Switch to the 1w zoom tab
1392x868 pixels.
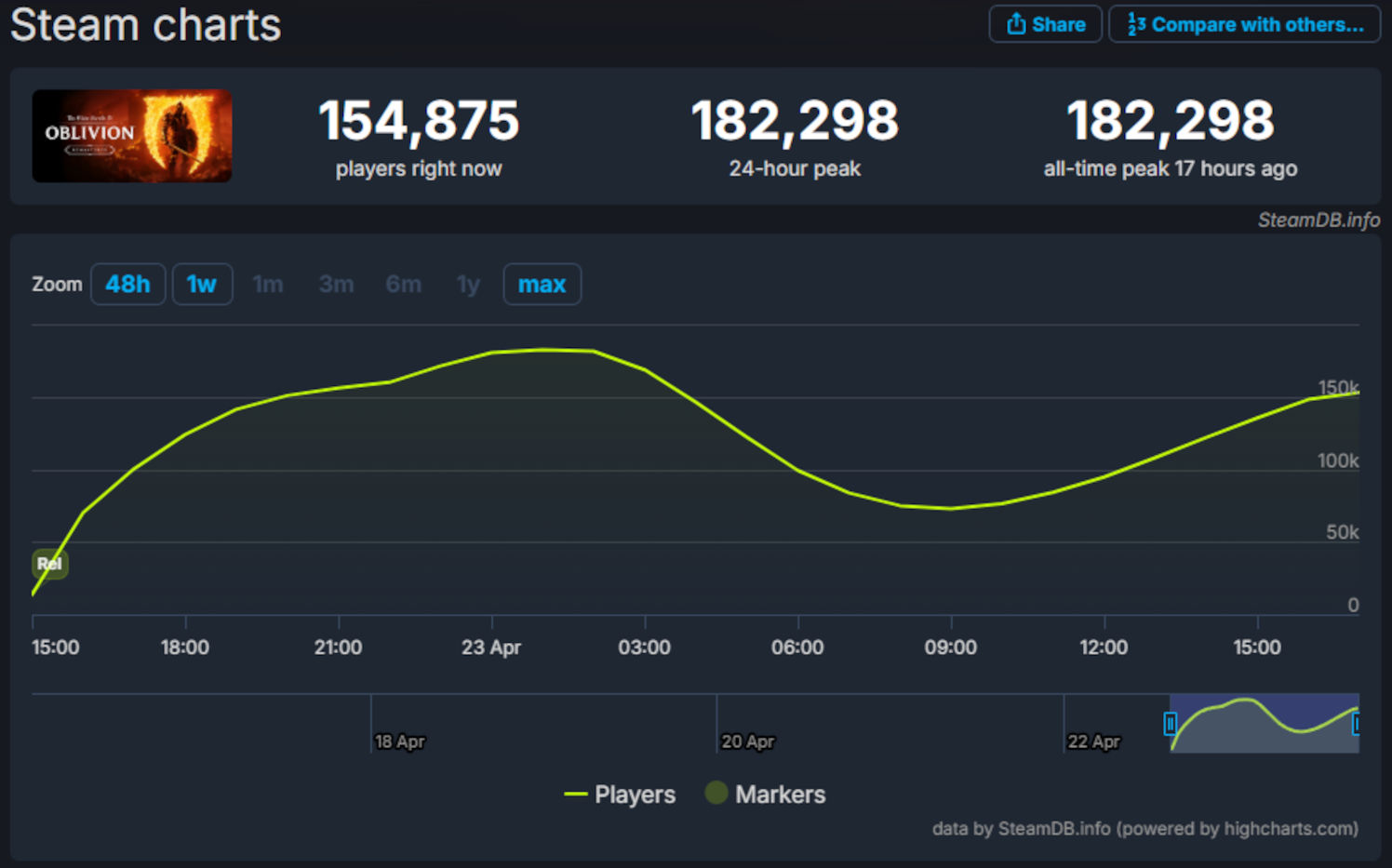202,284
